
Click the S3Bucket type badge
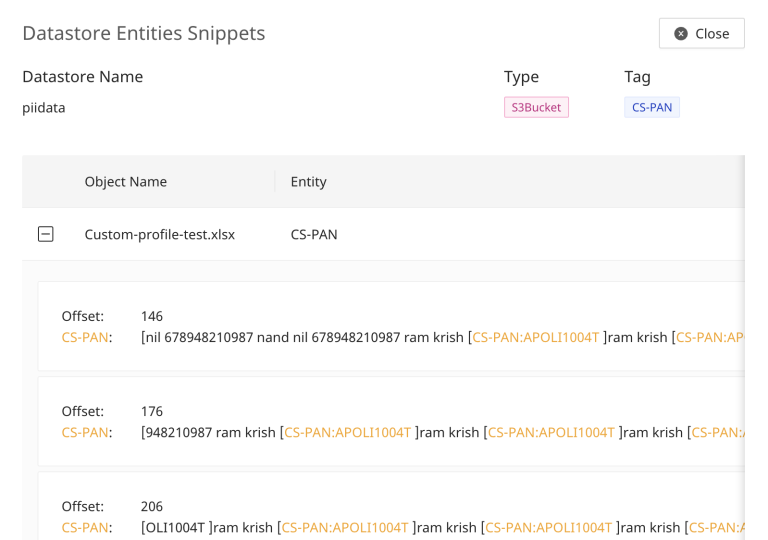(536, 107)
